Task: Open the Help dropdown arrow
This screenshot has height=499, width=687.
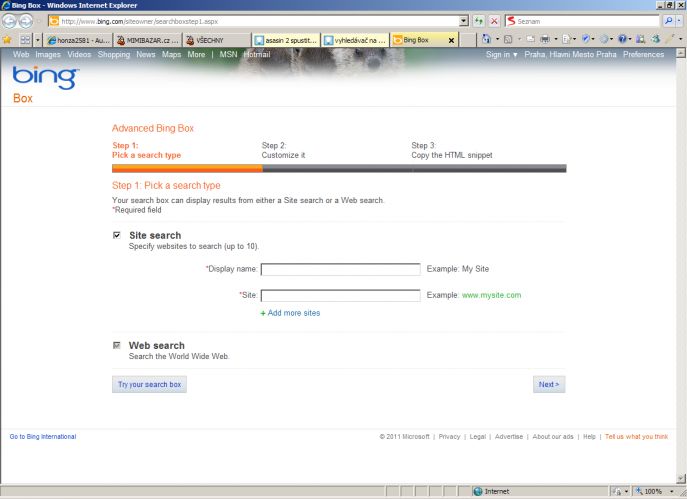Action: pos(630,39)
